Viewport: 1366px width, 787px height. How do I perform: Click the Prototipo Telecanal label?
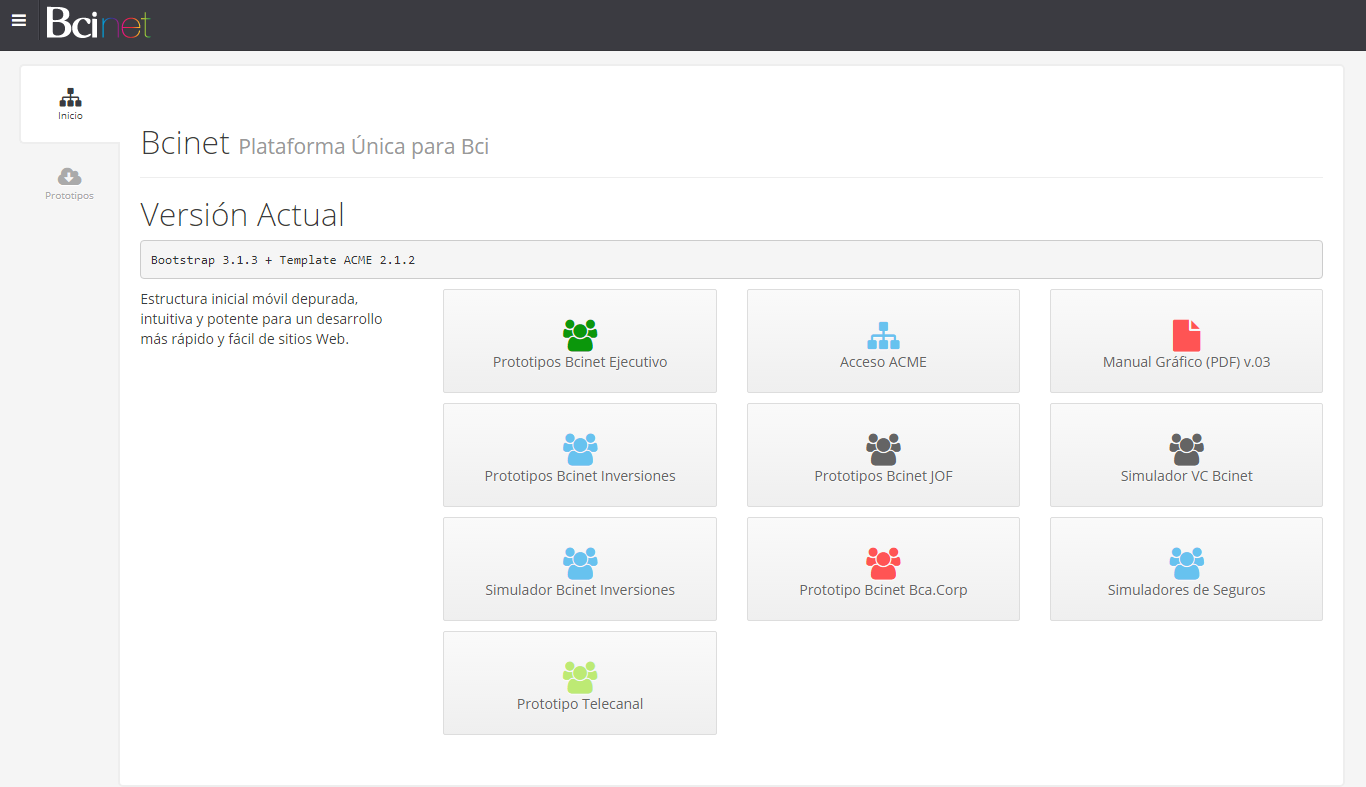click(x=579, y=704)
